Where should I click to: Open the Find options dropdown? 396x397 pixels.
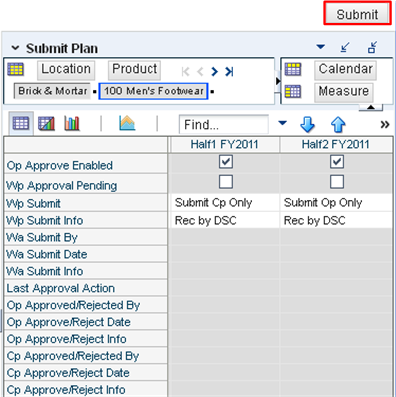pos(282,123)
